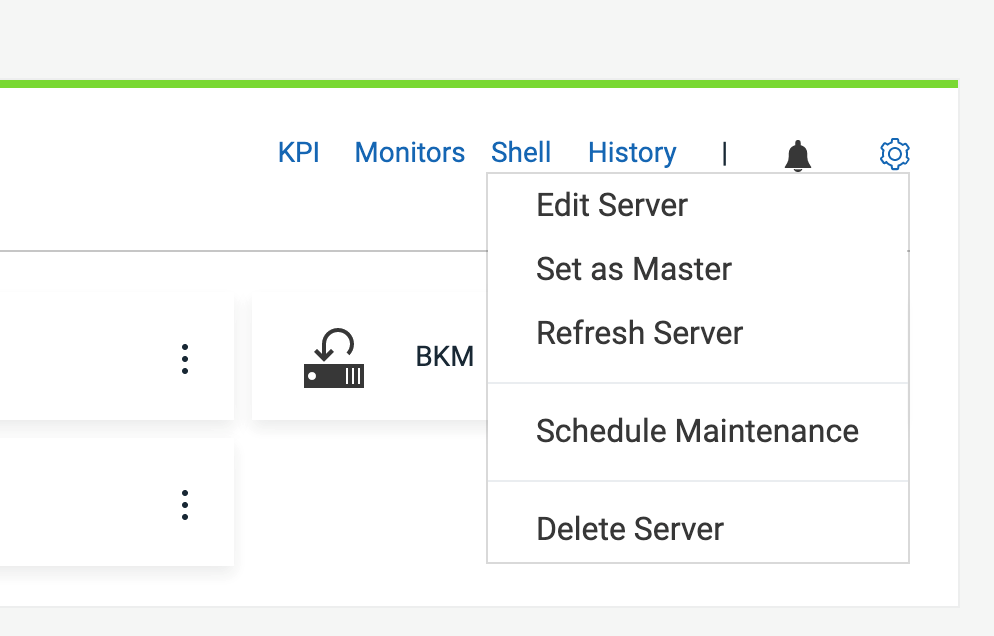The width and height of the screenshot is (994, 636).
Task: Click the server backup icon beside BKM
Action: (x=334, y=359)
